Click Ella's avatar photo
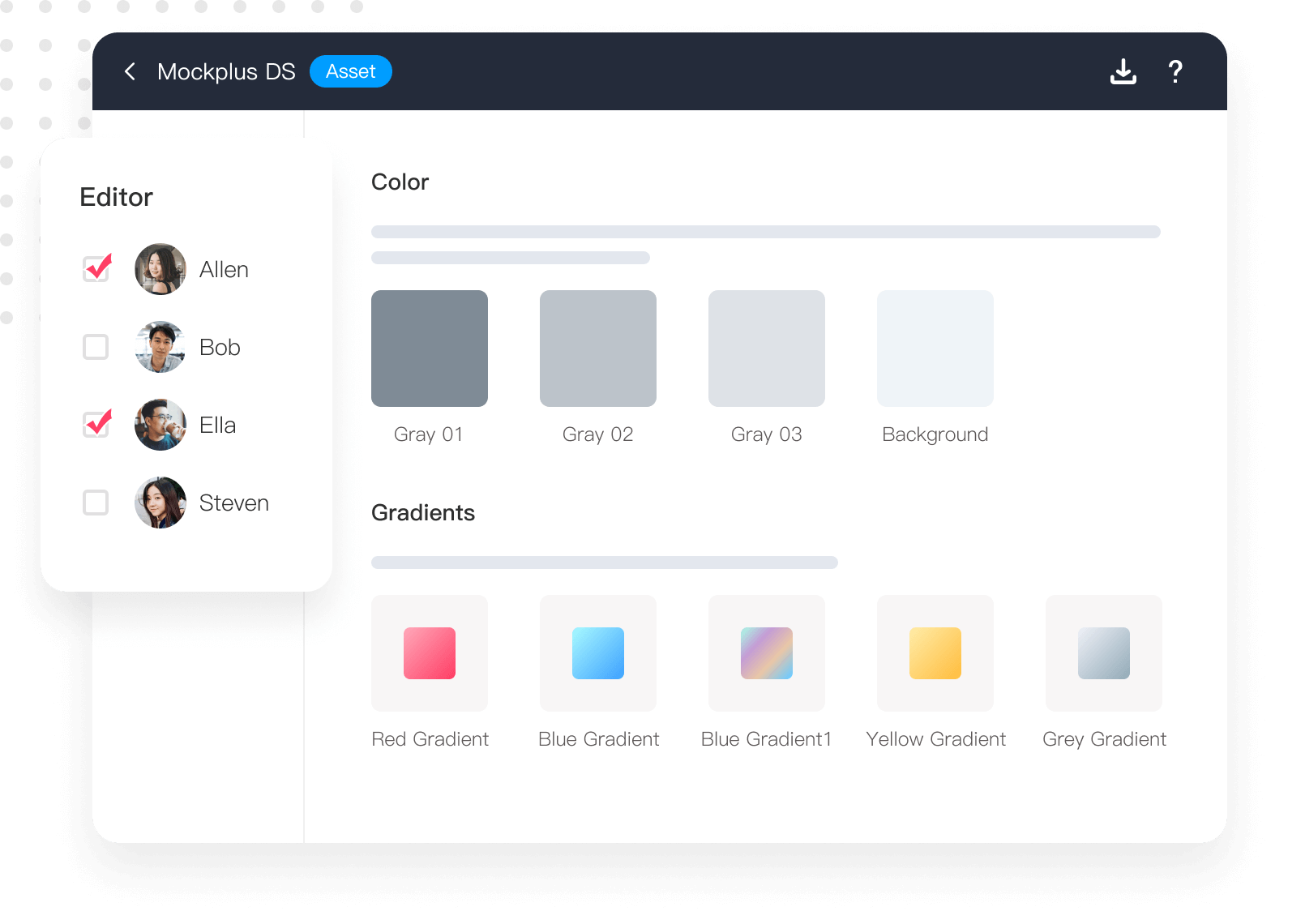1305x924 pixels. pyautogui.click(x=160, y=425)
